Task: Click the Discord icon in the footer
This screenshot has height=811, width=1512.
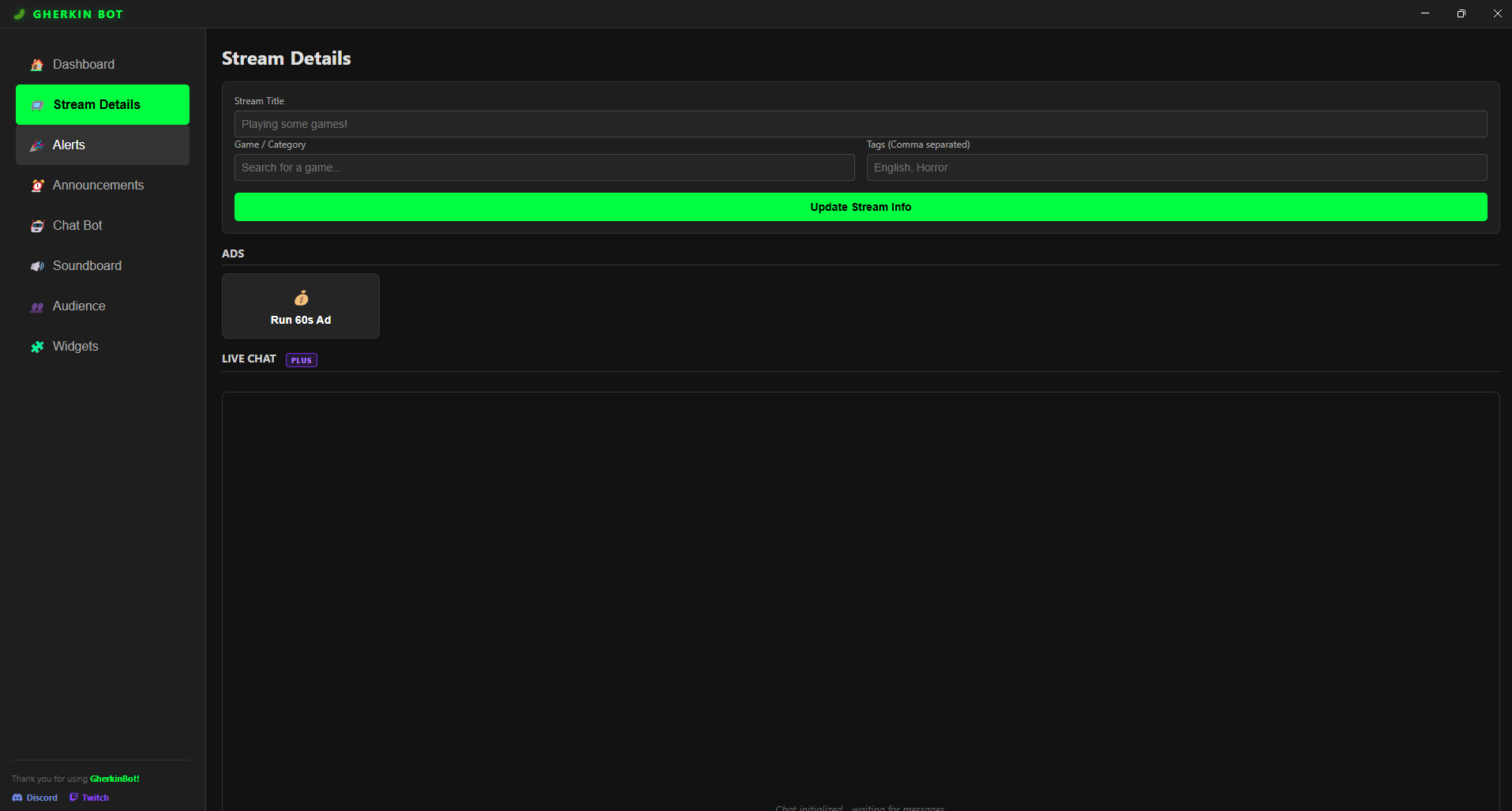Action: click(x=17, y=798)
